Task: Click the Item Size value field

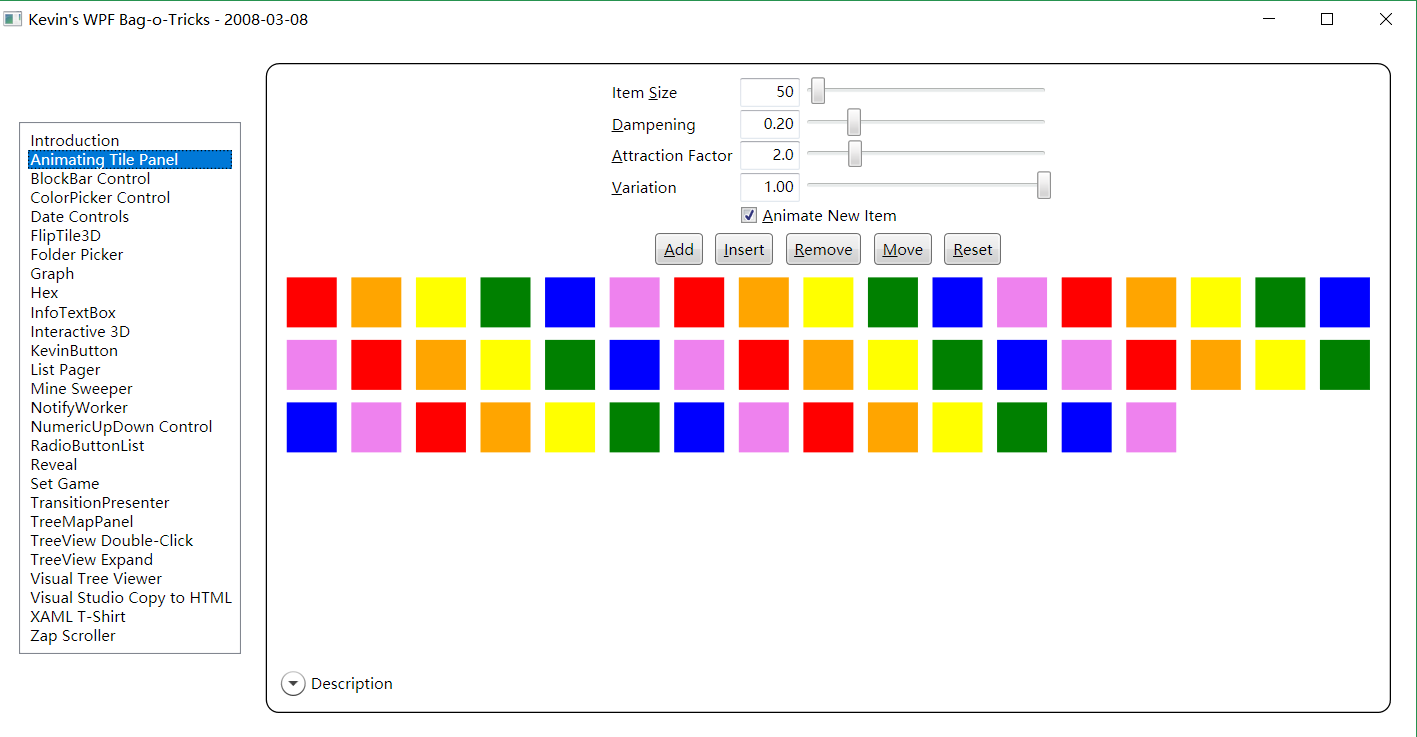Action: (x=769, y=92)
